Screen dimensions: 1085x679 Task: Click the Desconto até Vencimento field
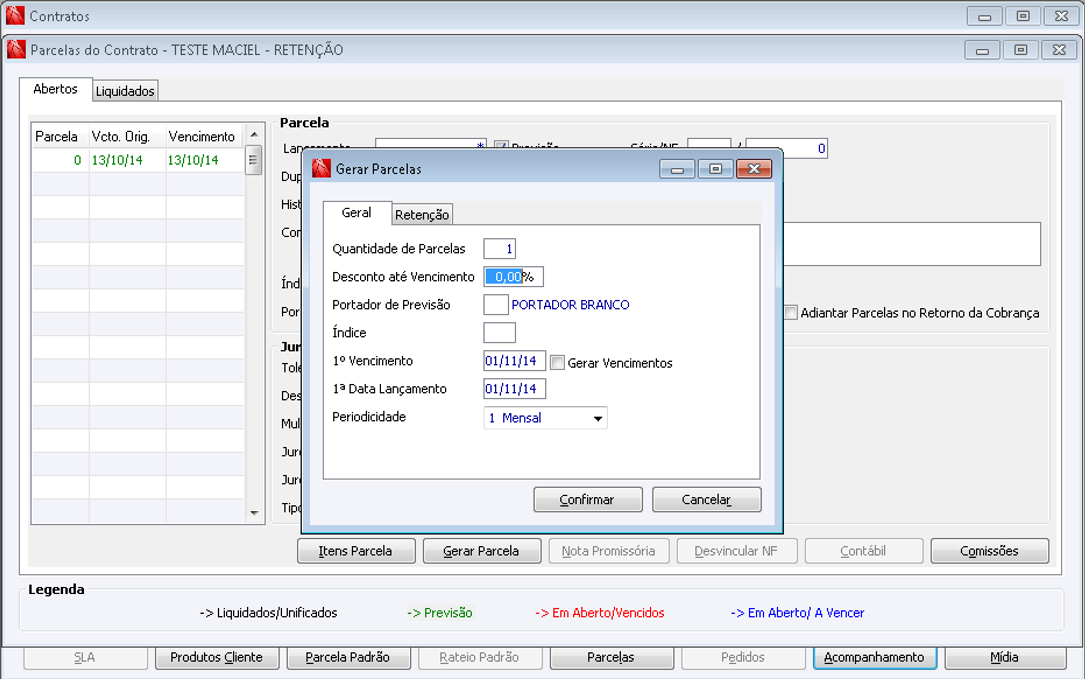tap(513, 277)
